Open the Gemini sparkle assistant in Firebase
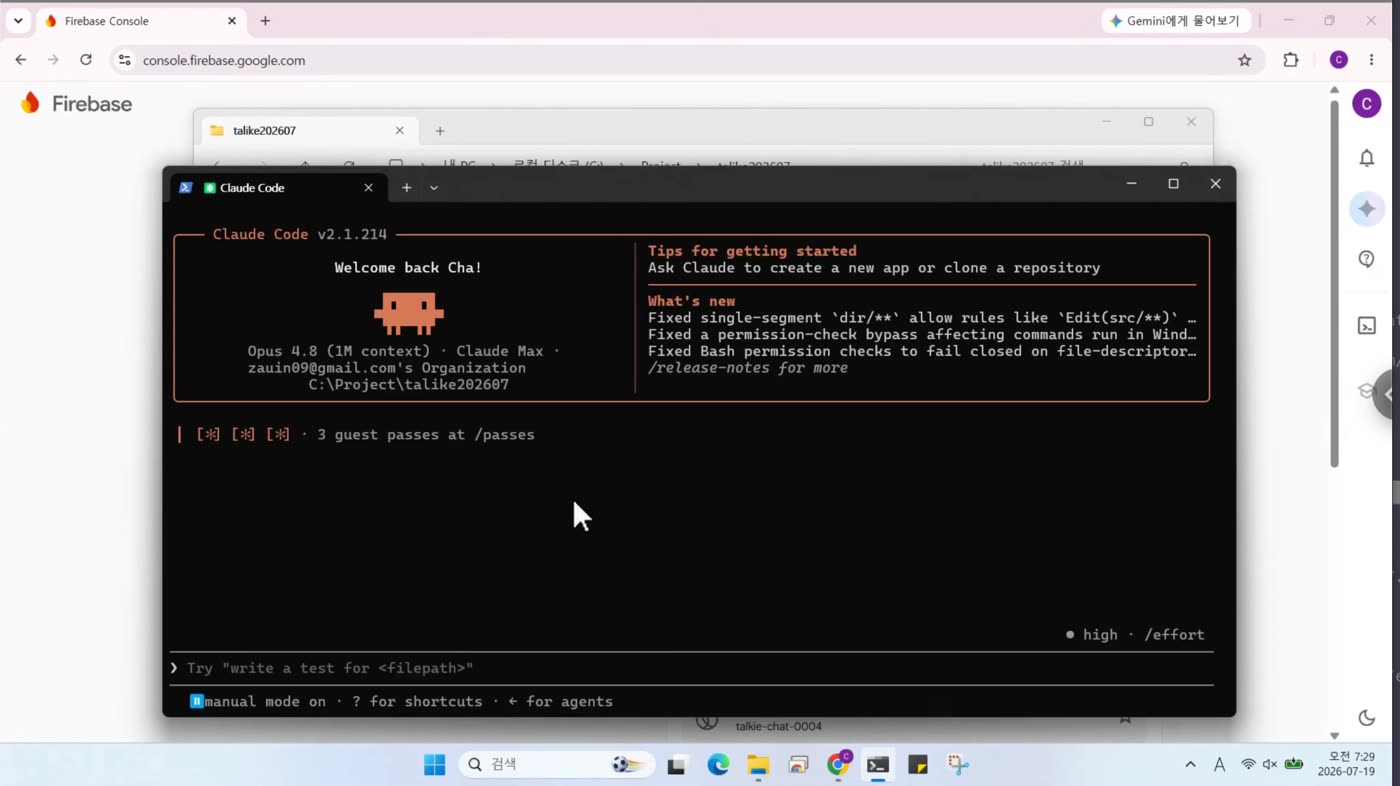Viewport: 1400px width, 786px height. click(x=1366, y=208)
